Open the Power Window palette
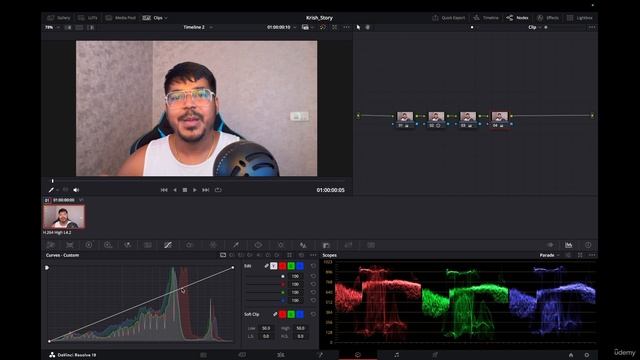This screenshot has height=360, width=640. coord(258,245)
